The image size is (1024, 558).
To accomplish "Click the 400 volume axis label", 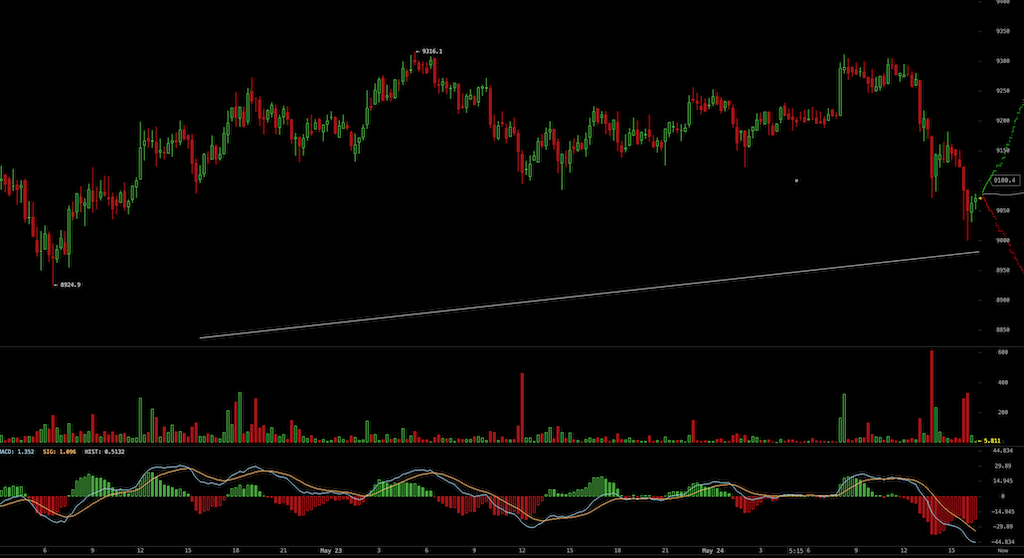I will point(1002,382).
